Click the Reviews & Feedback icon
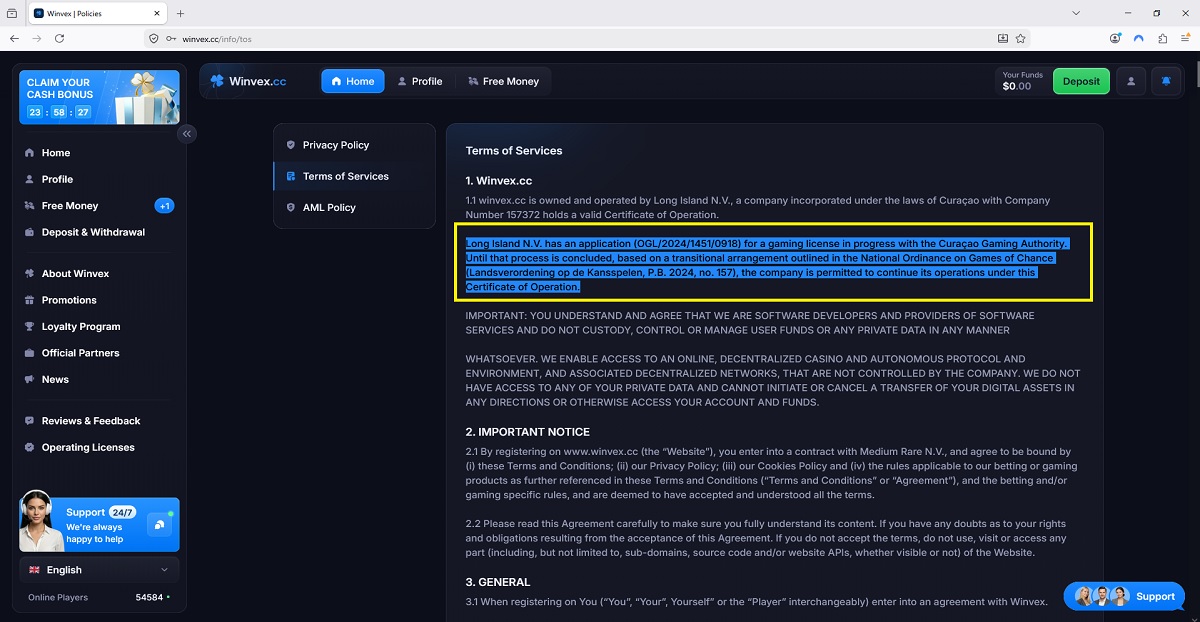1200x622 pixels. (30, 421)
